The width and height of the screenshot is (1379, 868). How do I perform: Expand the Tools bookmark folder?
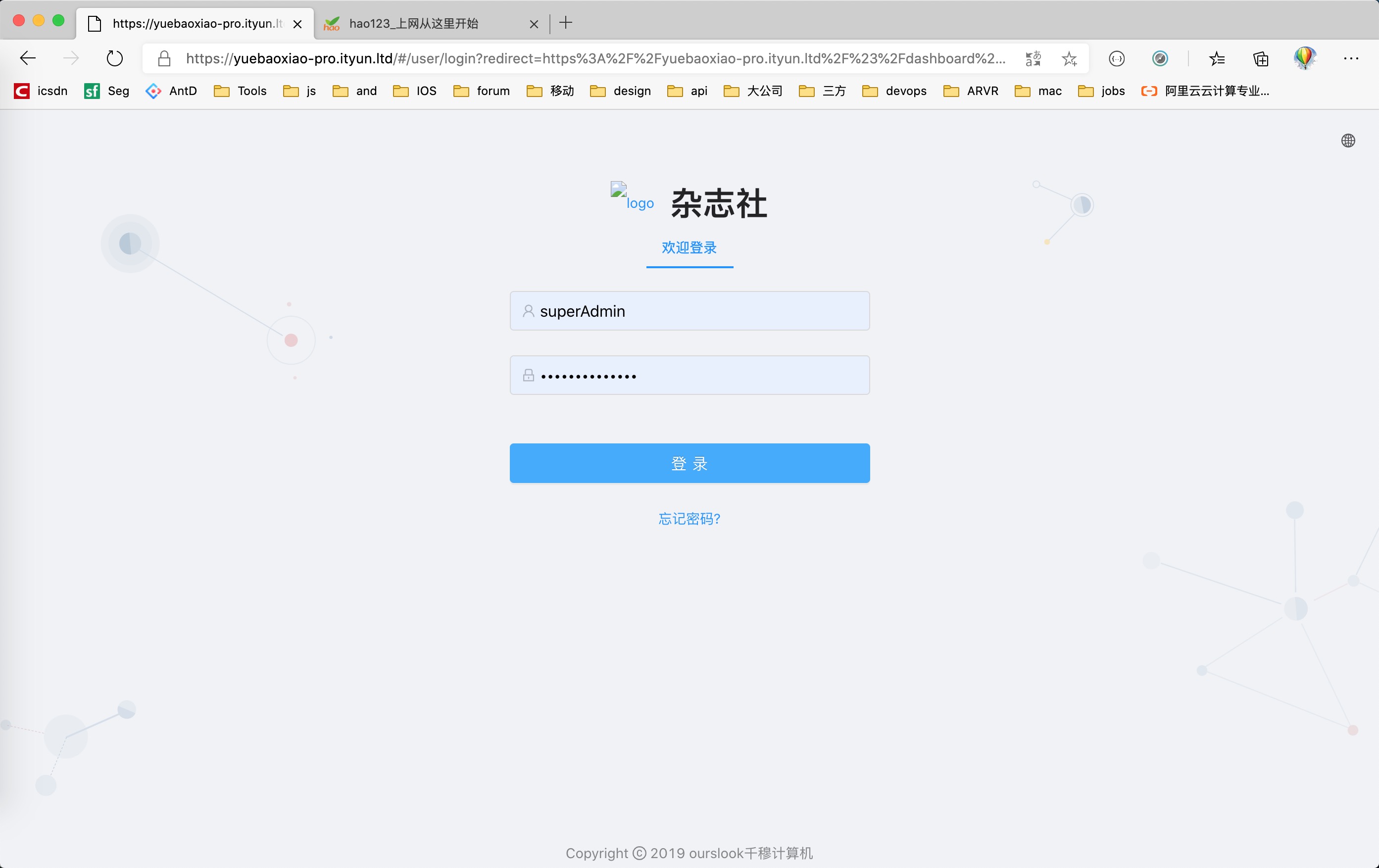pos(241,91)
